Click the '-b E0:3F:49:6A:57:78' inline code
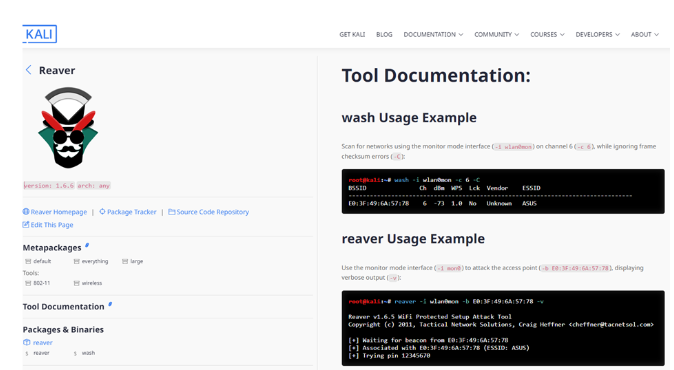 pyautogui.click(x=575, y=268)
